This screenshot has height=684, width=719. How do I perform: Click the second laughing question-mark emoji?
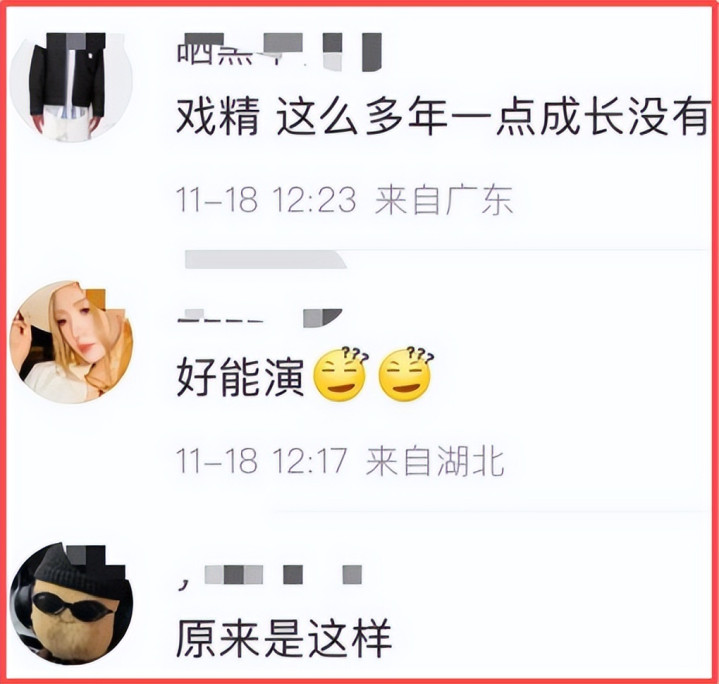pyautogui.click(x=406, y=375)
